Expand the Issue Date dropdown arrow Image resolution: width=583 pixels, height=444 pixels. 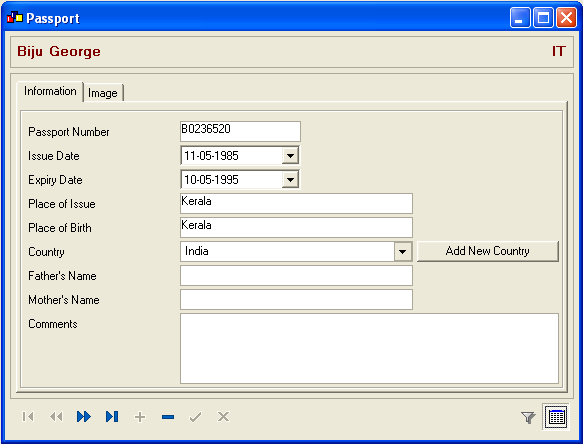click(x=290, y=155)
